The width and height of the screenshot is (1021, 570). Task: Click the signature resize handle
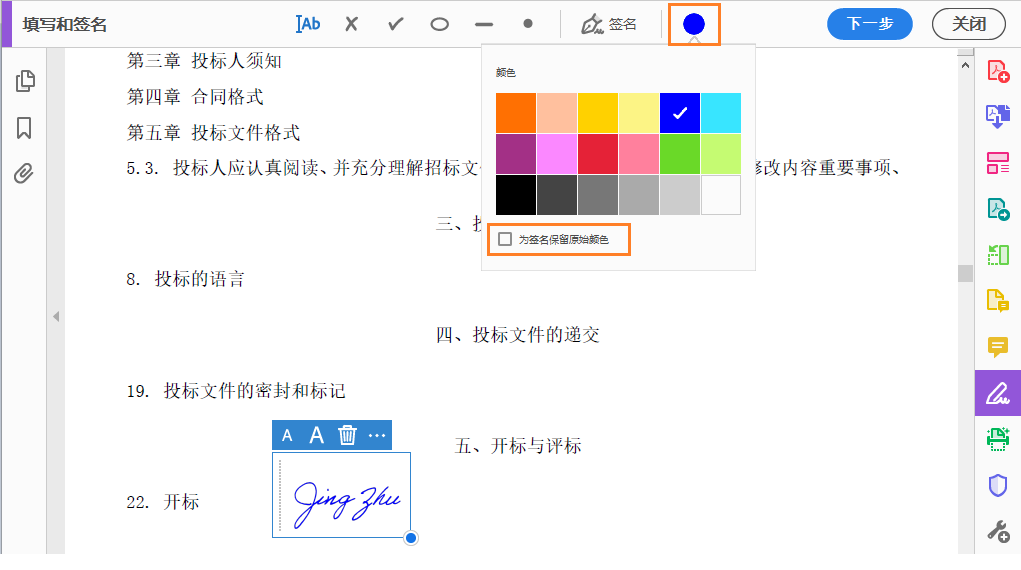(411, 538)
